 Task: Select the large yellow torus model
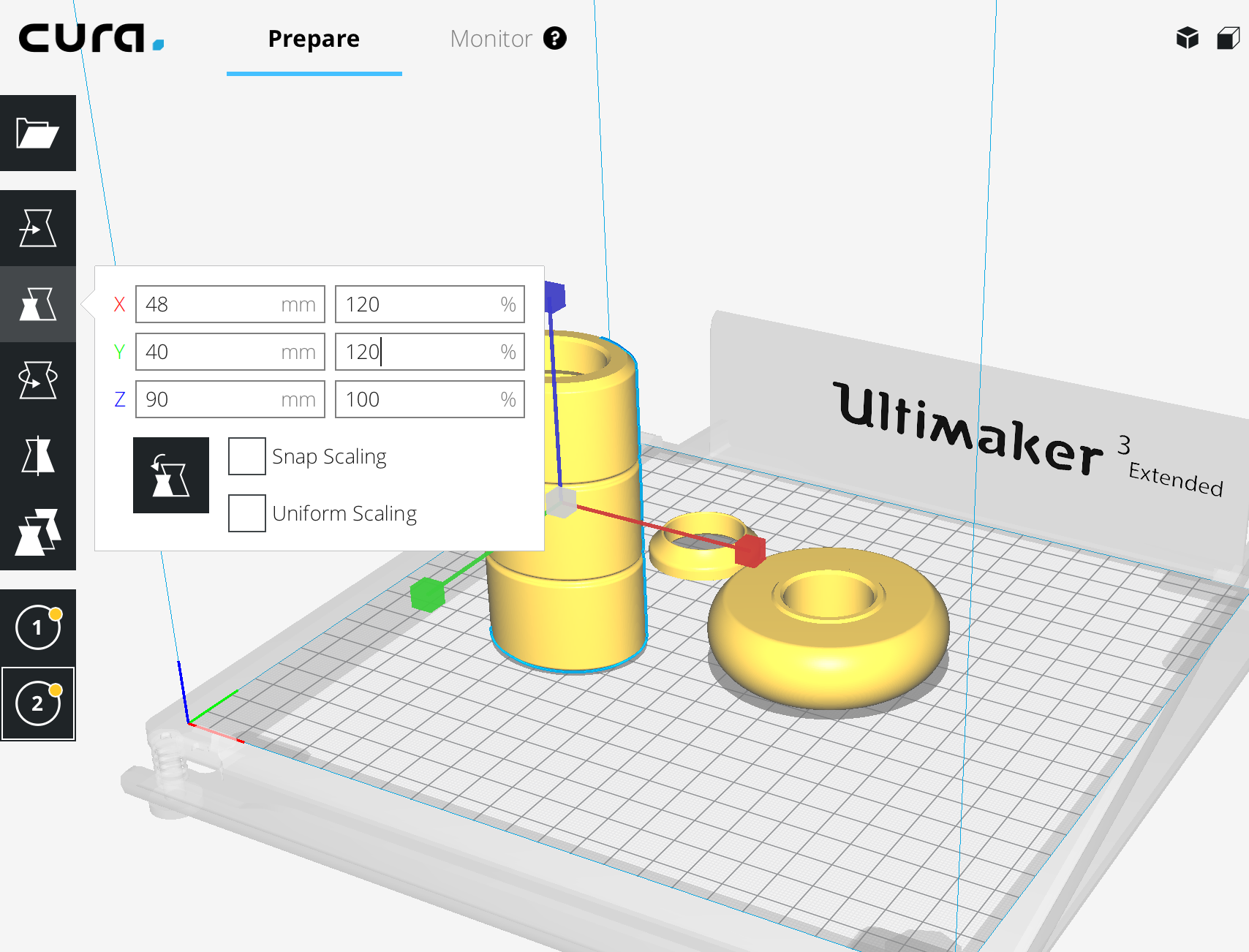point(829,629)
